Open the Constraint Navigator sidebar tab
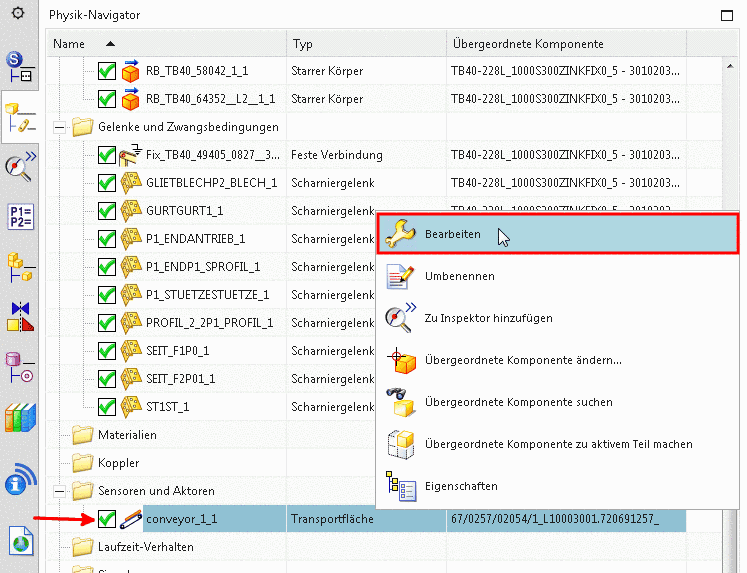747x573 pixels. click(20, 317)
